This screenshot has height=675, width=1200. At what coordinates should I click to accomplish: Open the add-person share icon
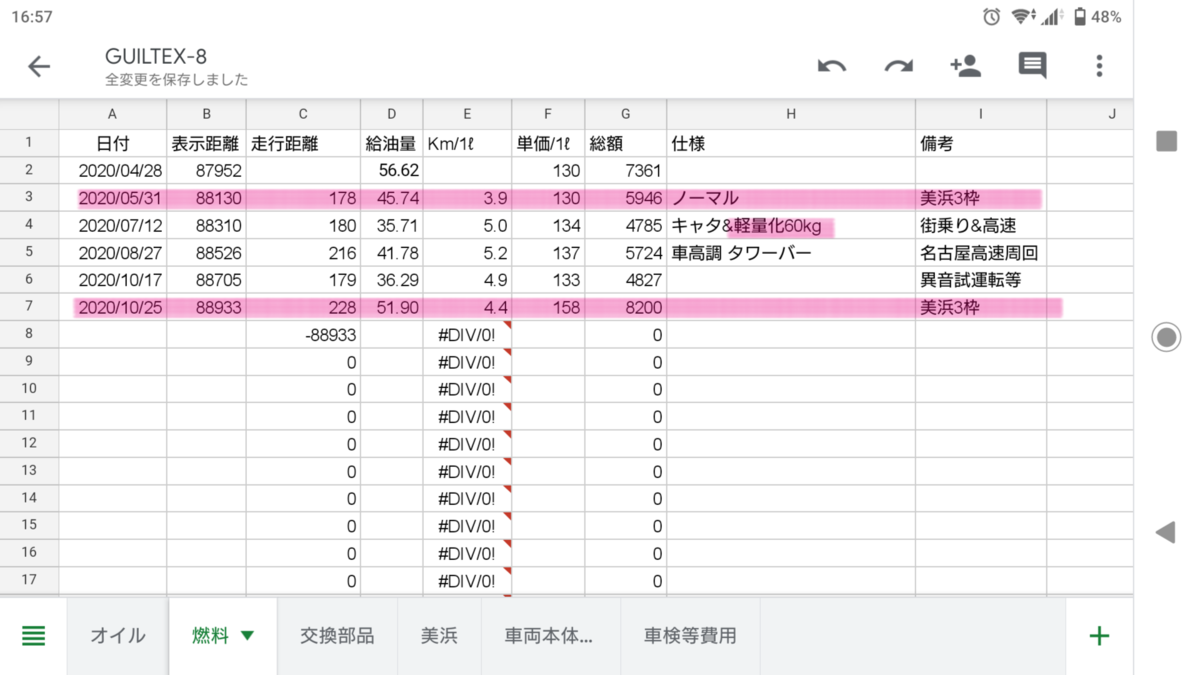click(x=965, y=66)
